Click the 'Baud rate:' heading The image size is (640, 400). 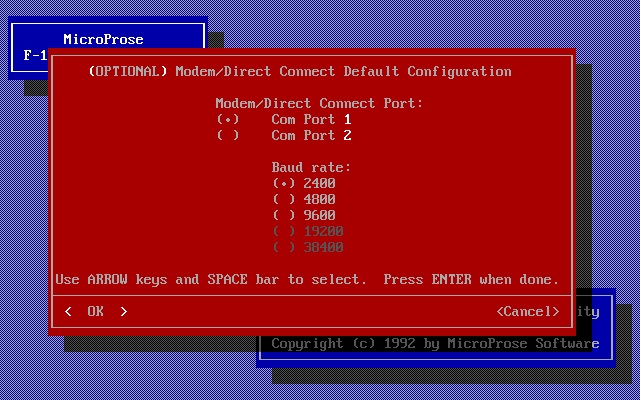coord(311,167)
